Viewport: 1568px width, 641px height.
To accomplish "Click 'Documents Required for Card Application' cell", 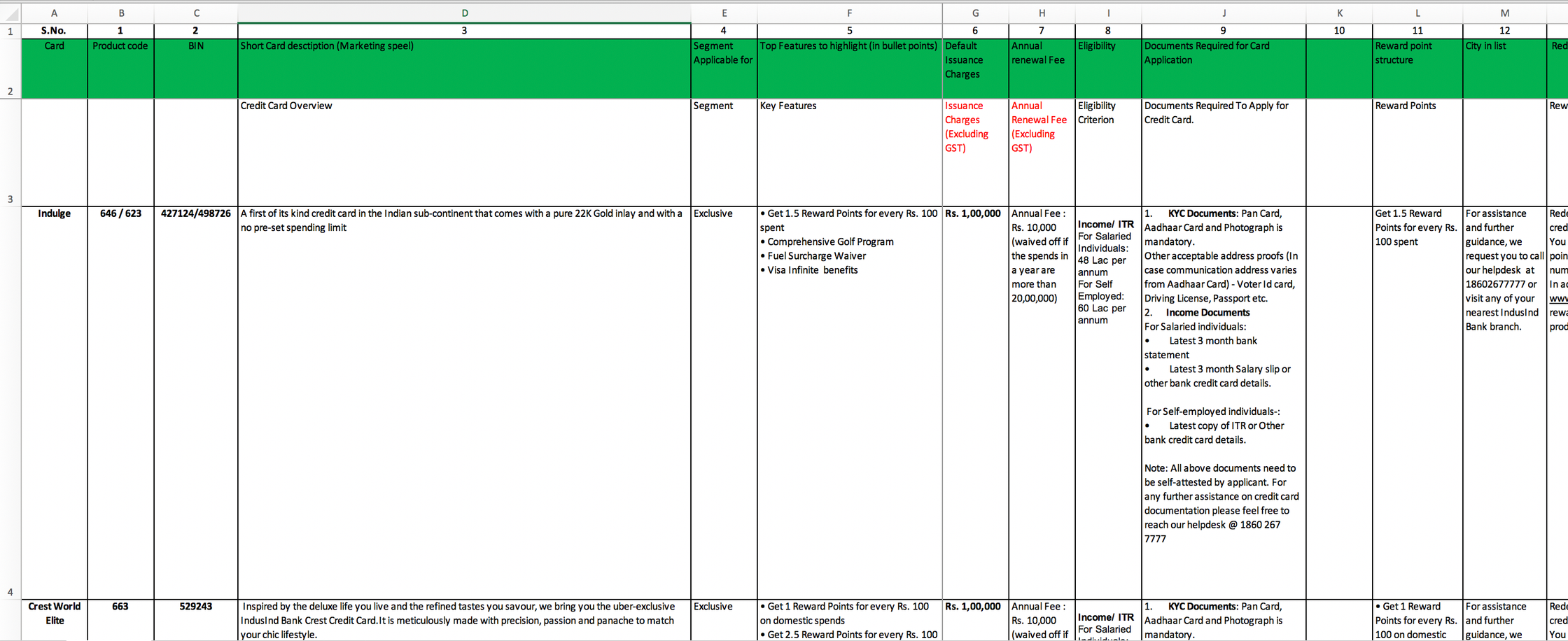I will click(x=1224, y=69).
